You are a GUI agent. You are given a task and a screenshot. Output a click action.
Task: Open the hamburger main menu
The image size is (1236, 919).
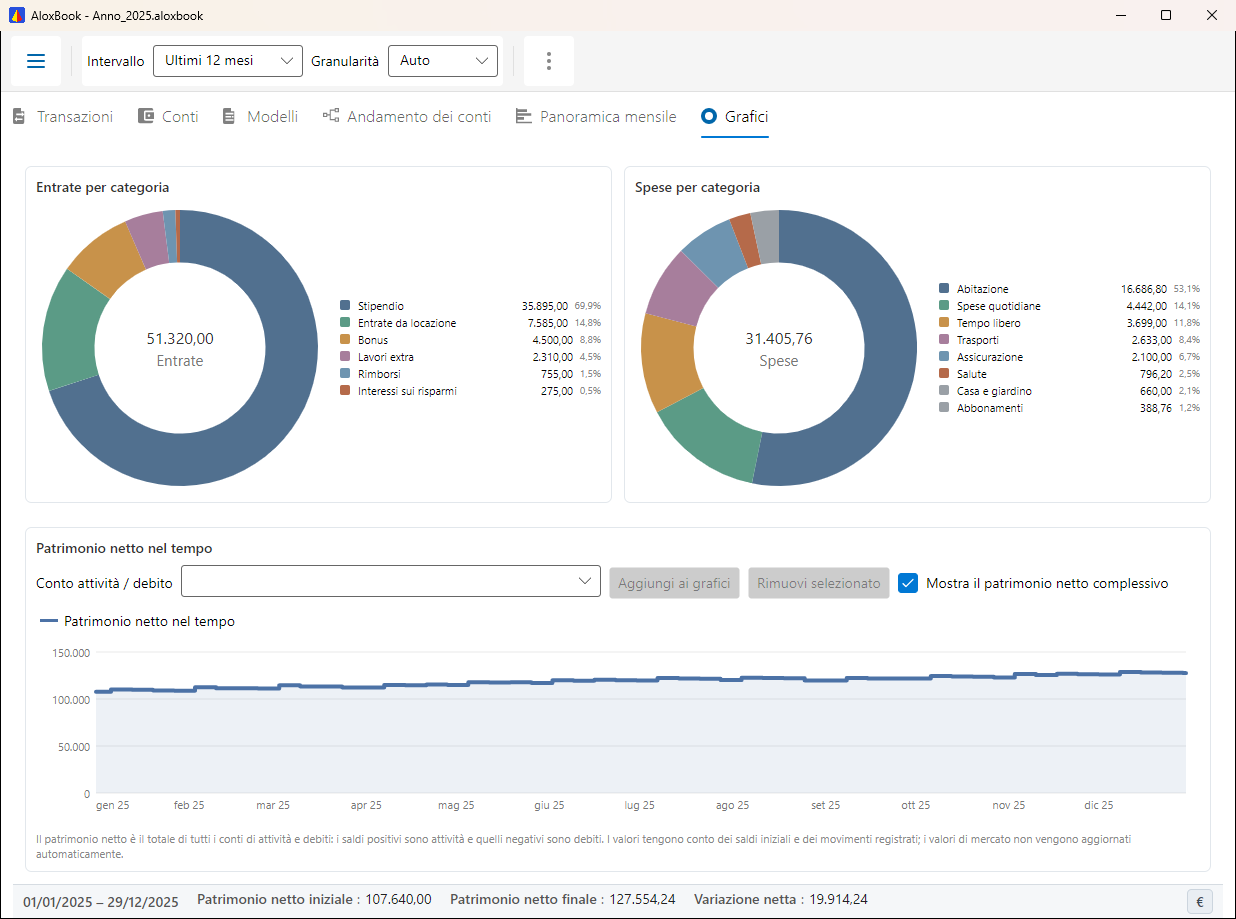(x=36, y=61)
